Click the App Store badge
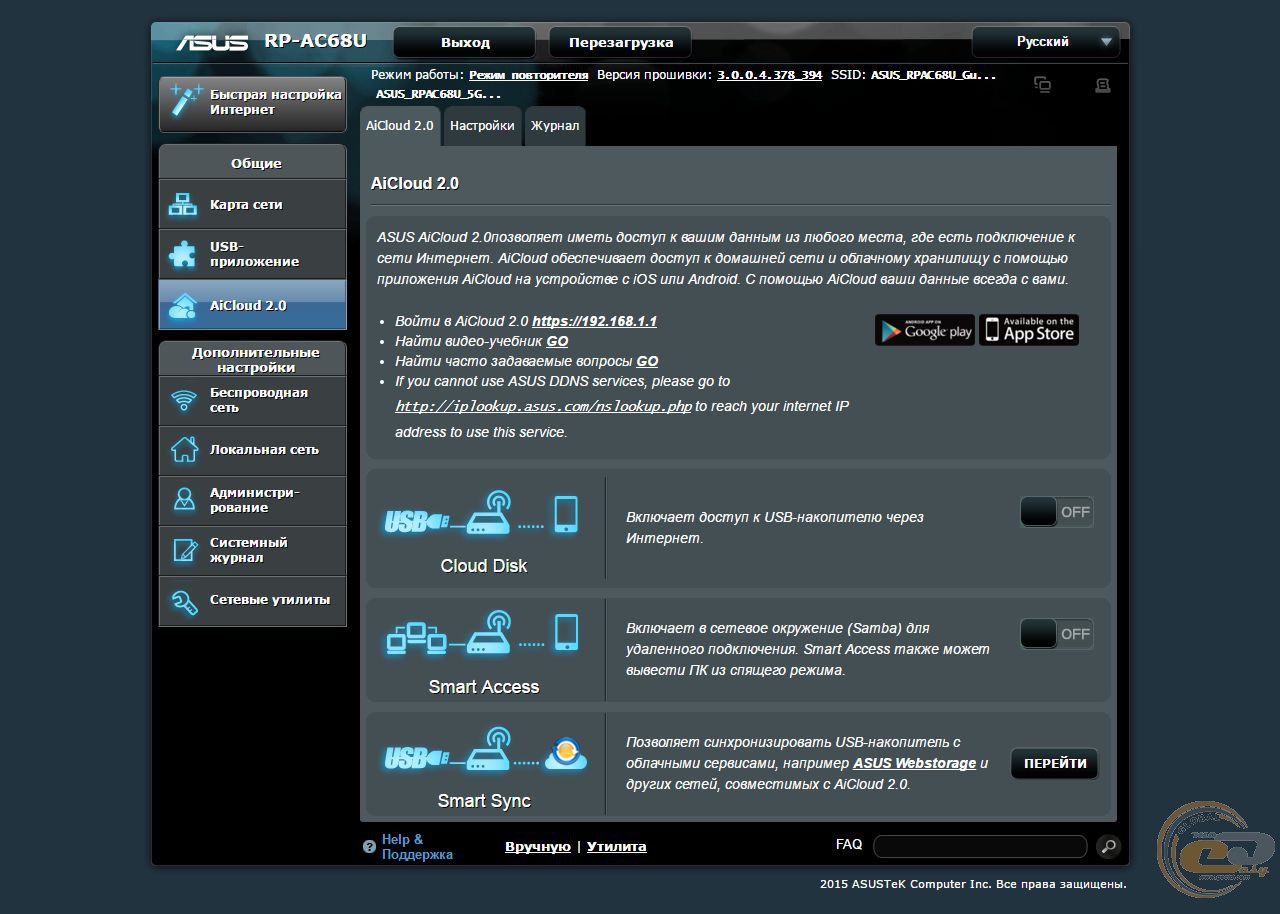 1028,330
